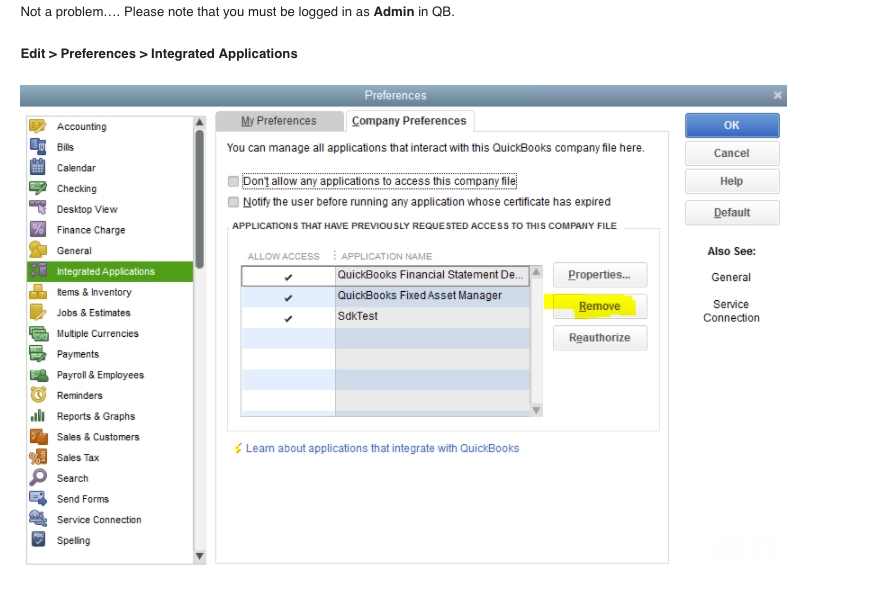Toggle access for QuickBooks Financial Statement Designer
This screenshot has width=875, height=597.
point(288,277)
